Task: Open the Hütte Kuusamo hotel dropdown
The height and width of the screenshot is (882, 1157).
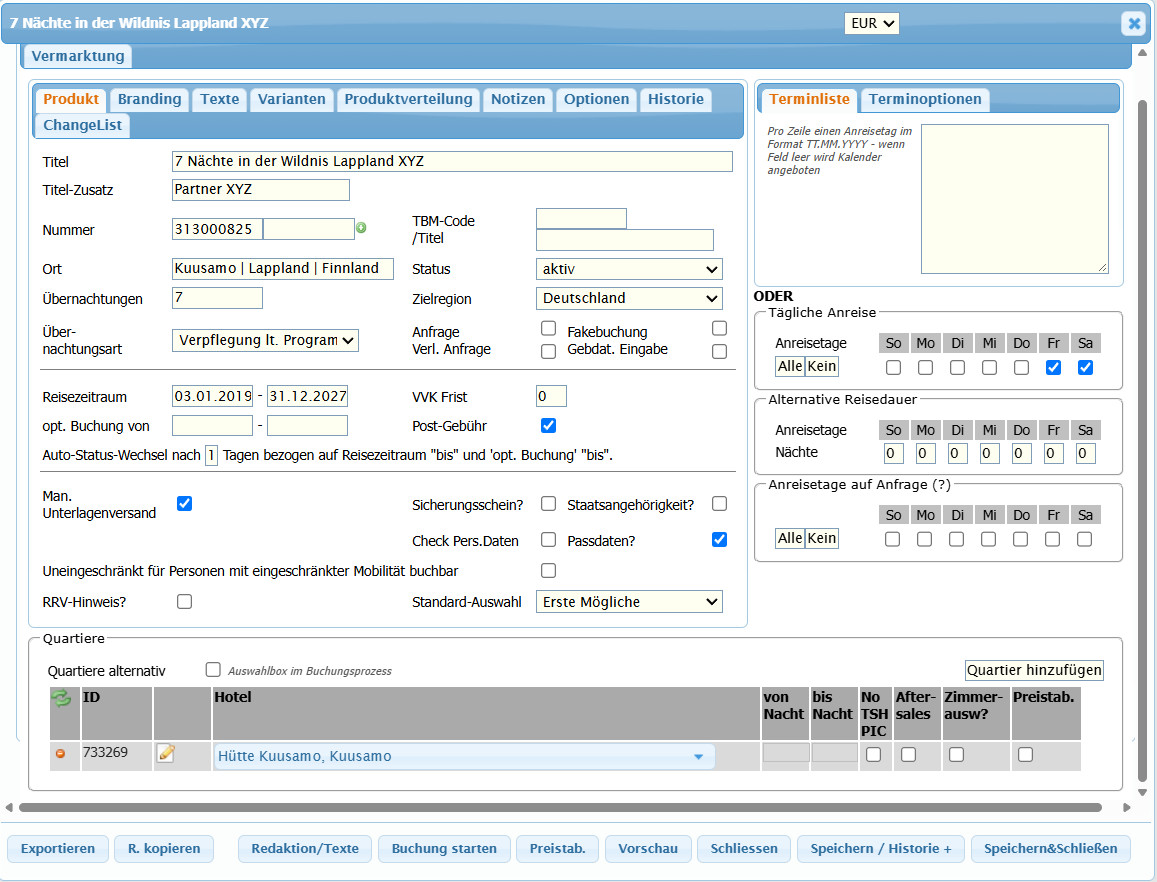Action: pyautogui.click(x=464, y=757)
